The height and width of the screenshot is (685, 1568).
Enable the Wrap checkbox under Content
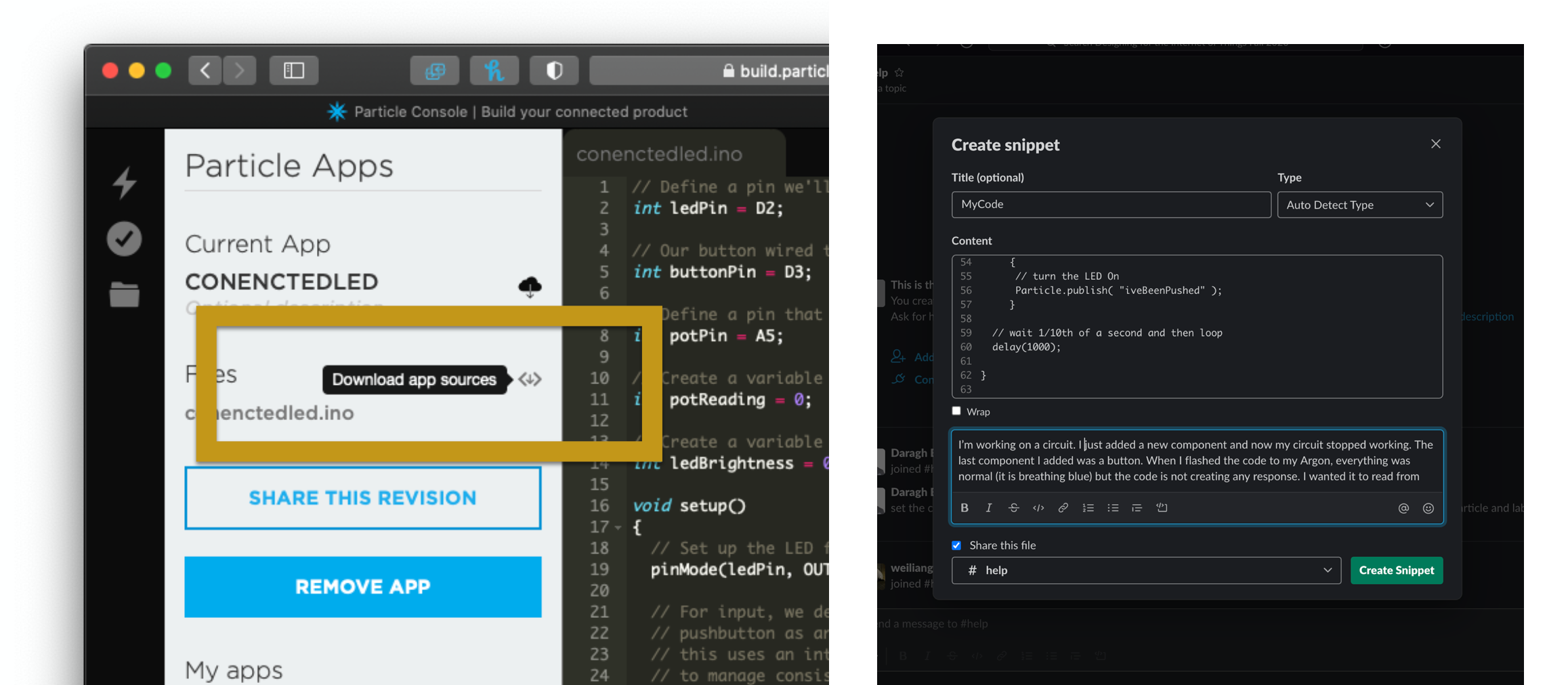(x=956, y=411)
